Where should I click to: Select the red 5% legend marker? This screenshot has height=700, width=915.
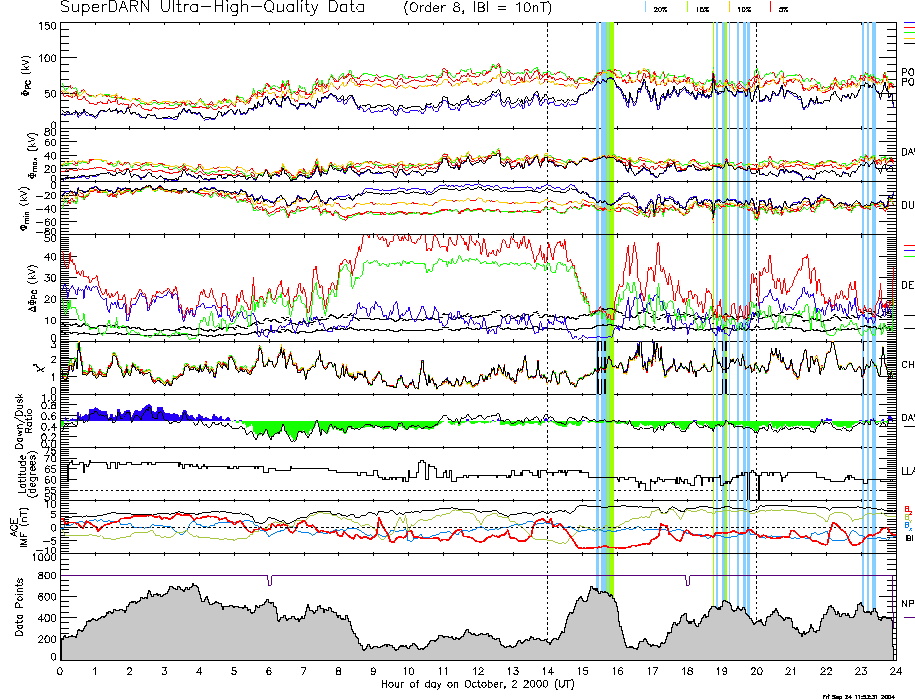(782, 8)
